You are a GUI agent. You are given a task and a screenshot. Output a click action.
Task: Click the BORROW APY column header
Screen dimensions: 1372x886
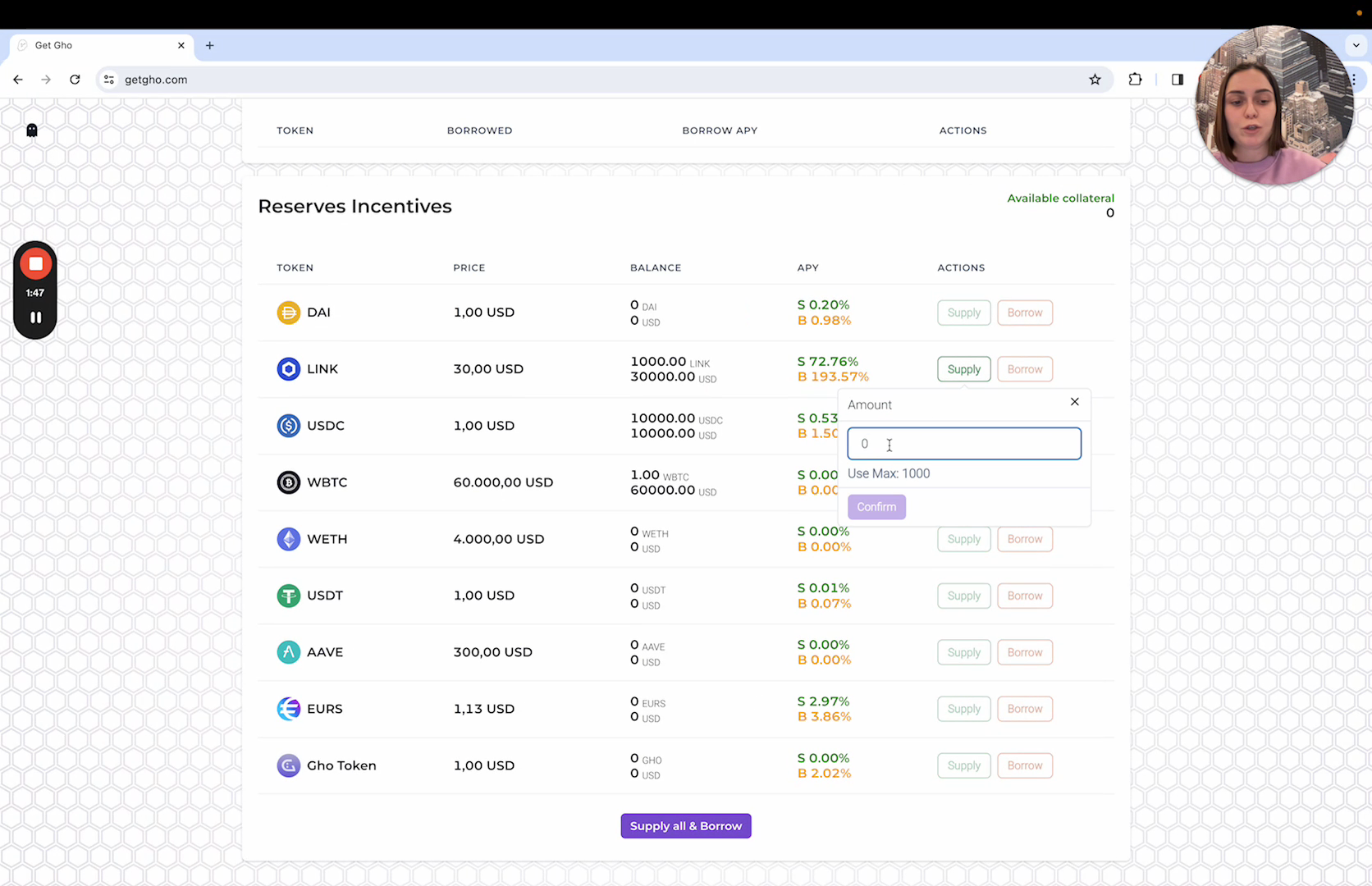(x=720, y=130)
